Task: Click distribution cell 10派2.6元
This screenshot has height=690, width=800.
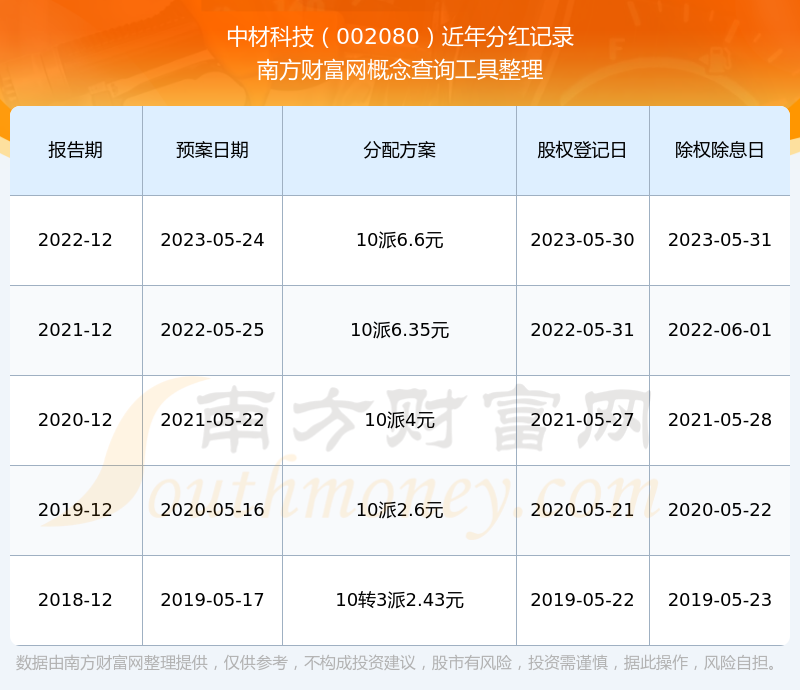Action: [x=399, y=510]
